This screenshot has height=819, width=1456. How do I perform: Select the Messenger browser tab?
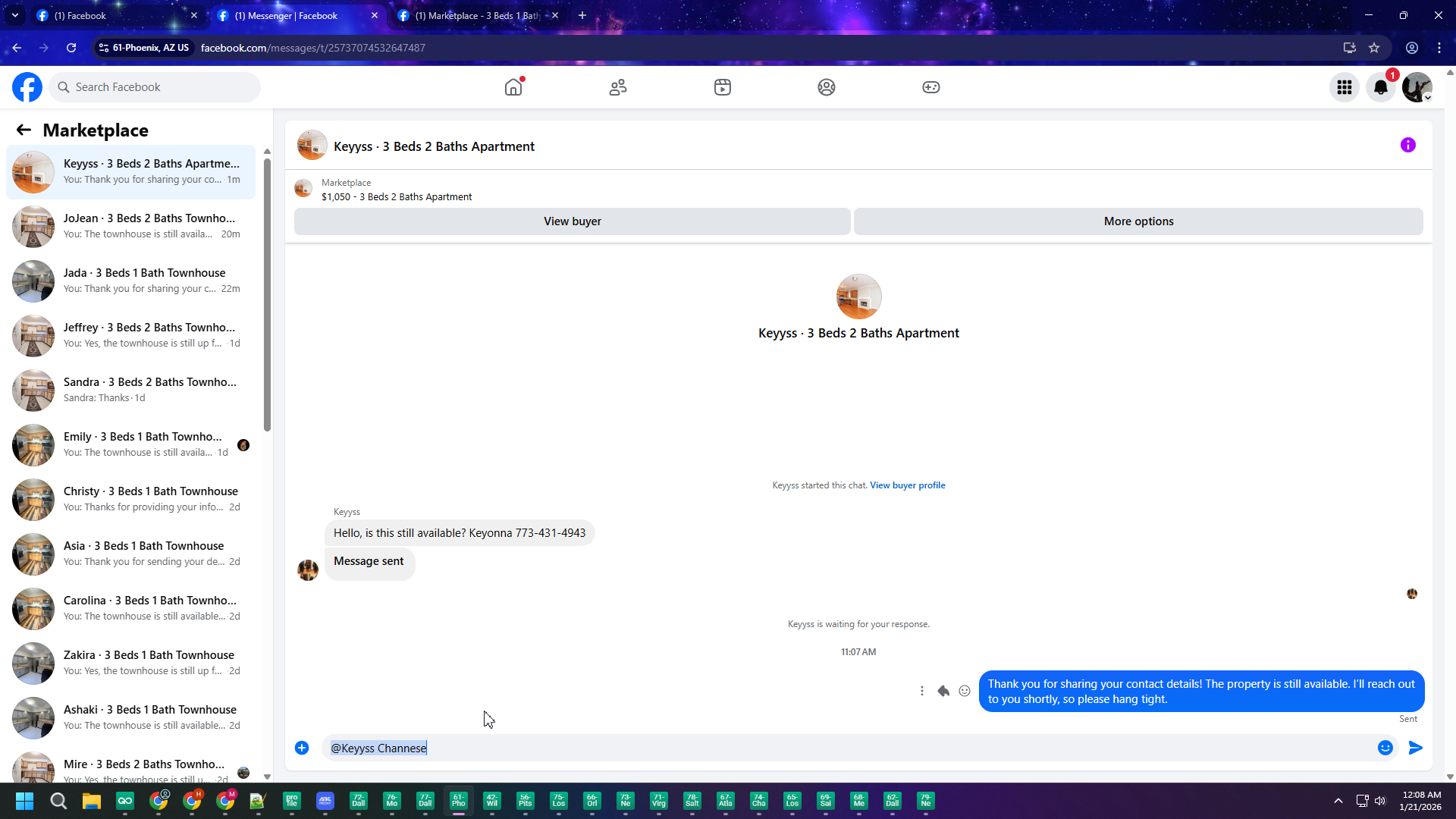(x=297, y=15)
